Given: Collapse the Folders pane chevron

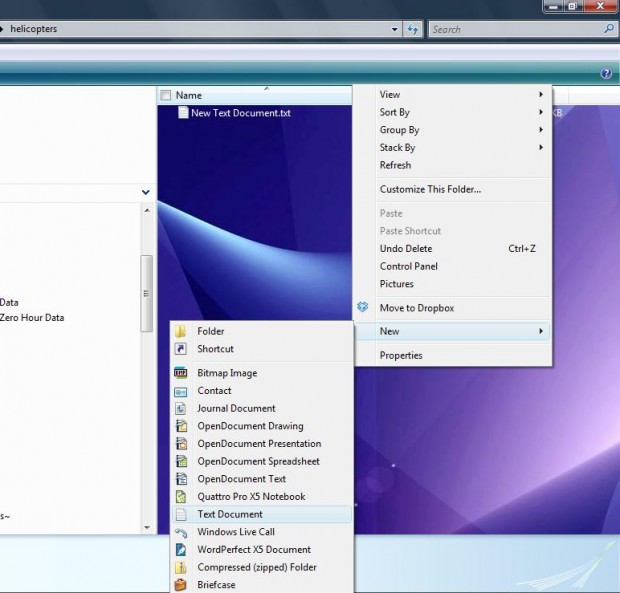Looking at the screenshot, I should [146, 192].
